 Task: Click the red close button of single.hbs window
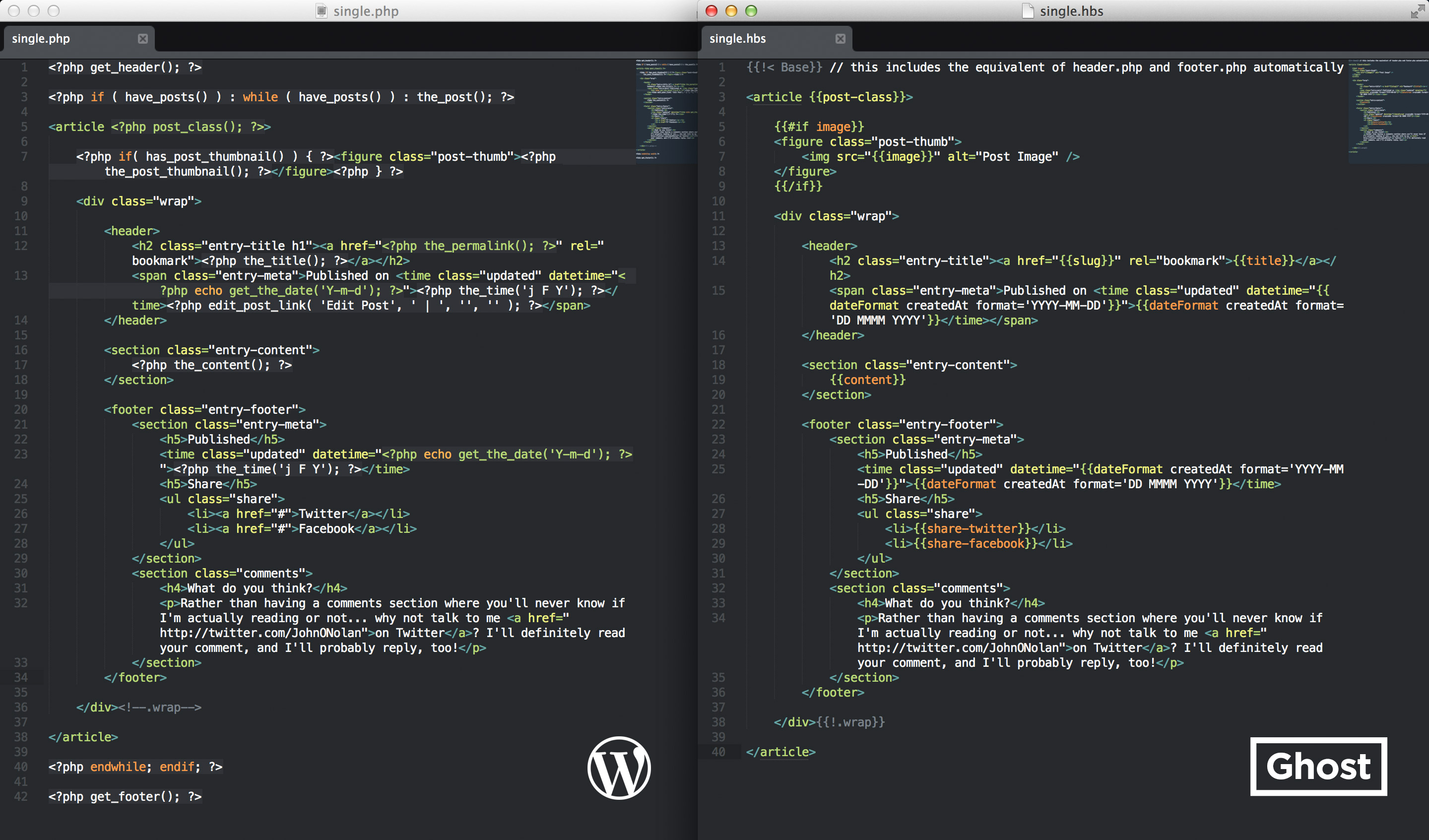712,11
